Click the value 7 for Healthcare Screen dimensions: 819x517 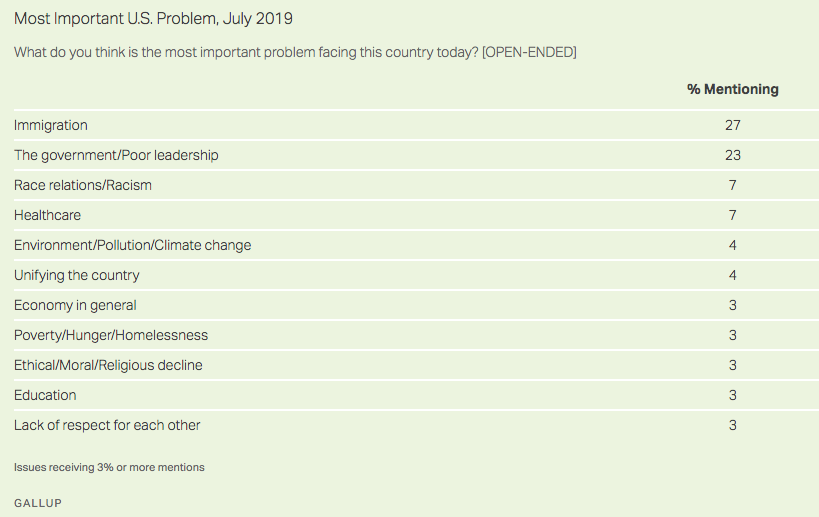(x=732, y=215)
